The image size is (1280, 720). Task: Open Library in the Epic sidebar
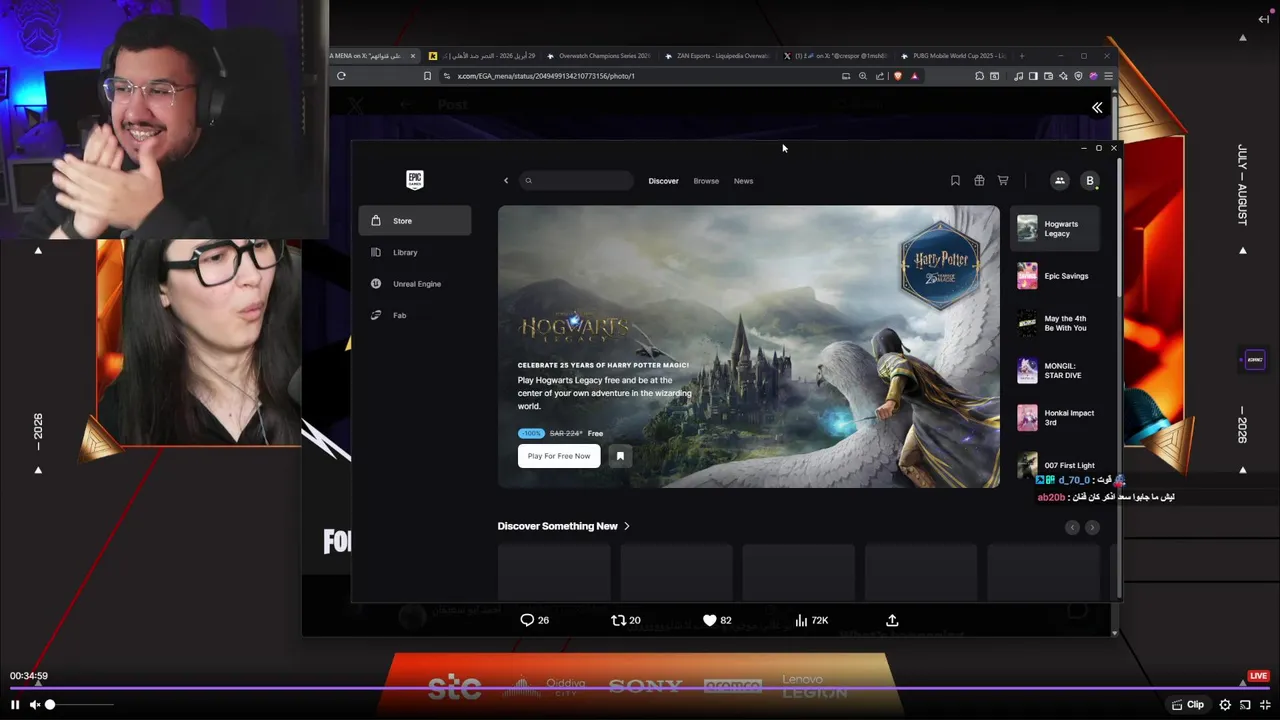(415, 252)
